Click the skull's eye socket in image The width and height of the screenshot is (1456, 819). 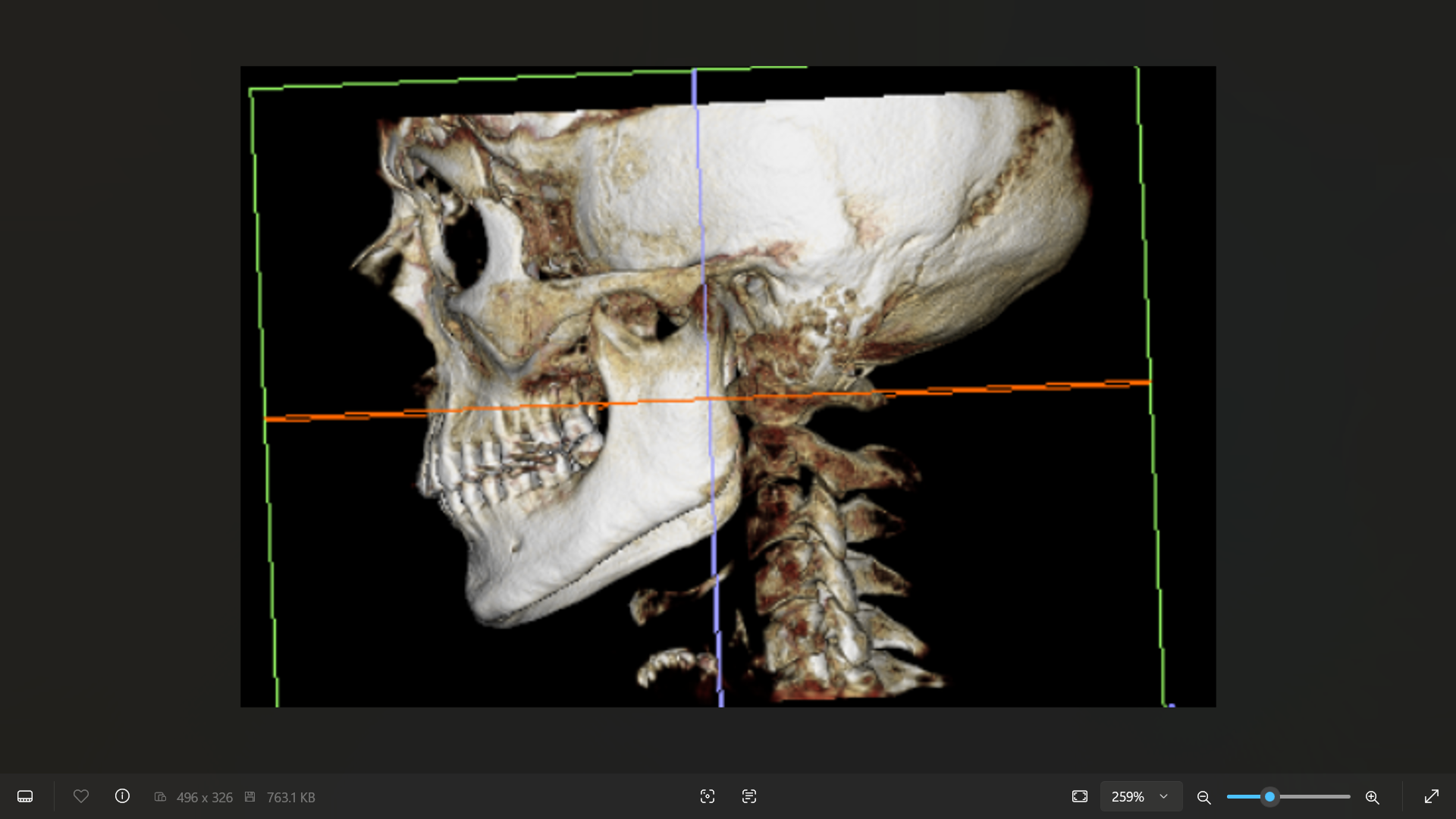tap(465, 243)
